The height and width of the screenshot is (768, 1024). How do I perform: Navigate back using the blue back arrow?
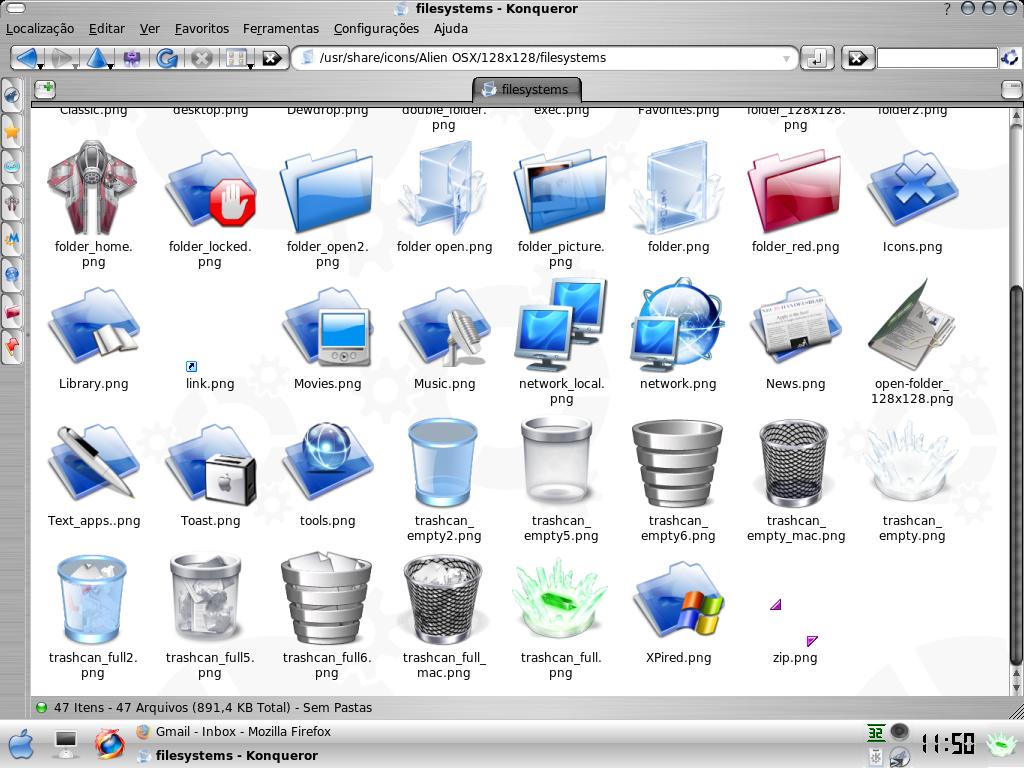(27, 57)
